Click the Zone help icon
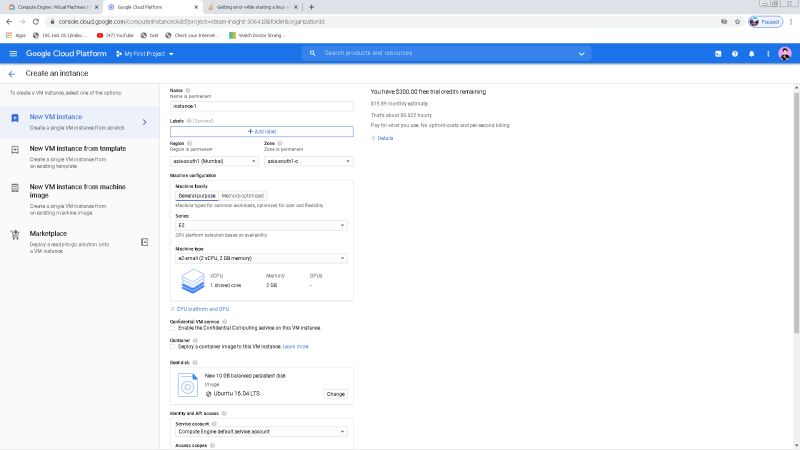Image resolution: width=800 pixels, height=450 pixels. click(280, 143)
